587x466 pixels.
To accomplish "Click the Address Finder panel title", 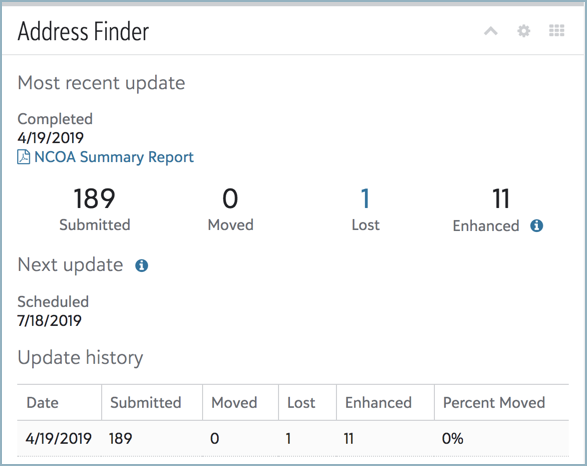I will (x=83, y=31).
